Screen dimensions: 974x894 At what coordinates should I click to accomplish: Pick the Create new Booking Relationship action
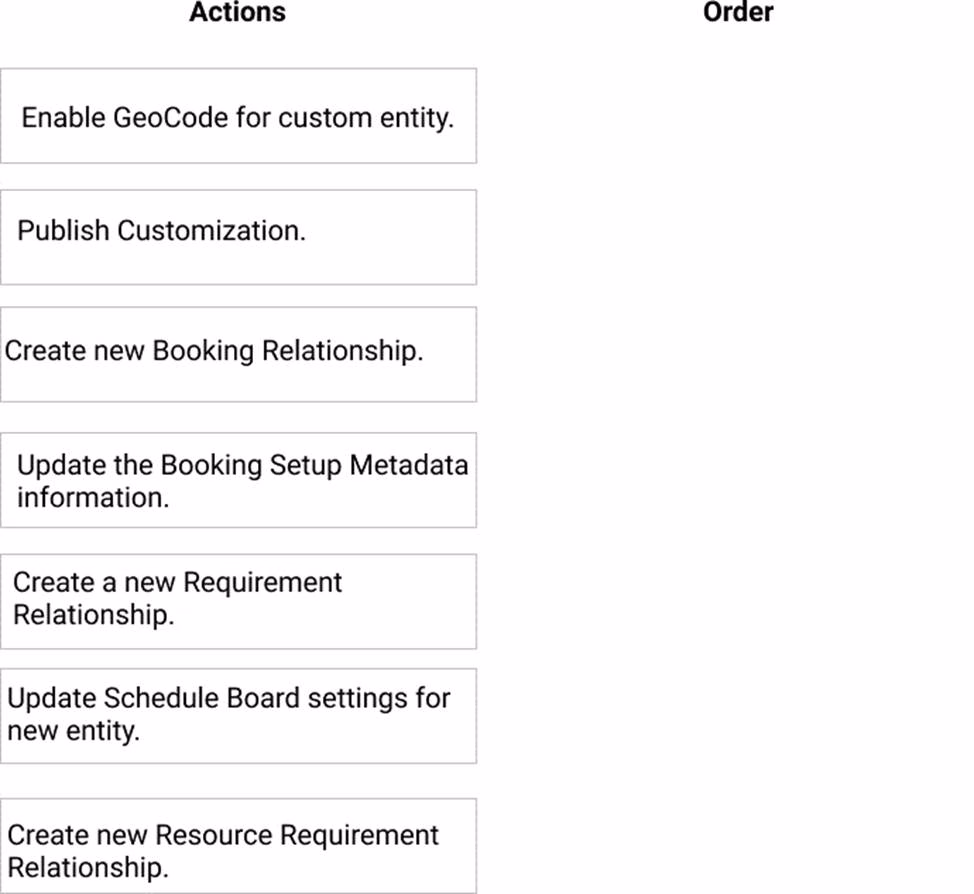(x=238, y=354)
